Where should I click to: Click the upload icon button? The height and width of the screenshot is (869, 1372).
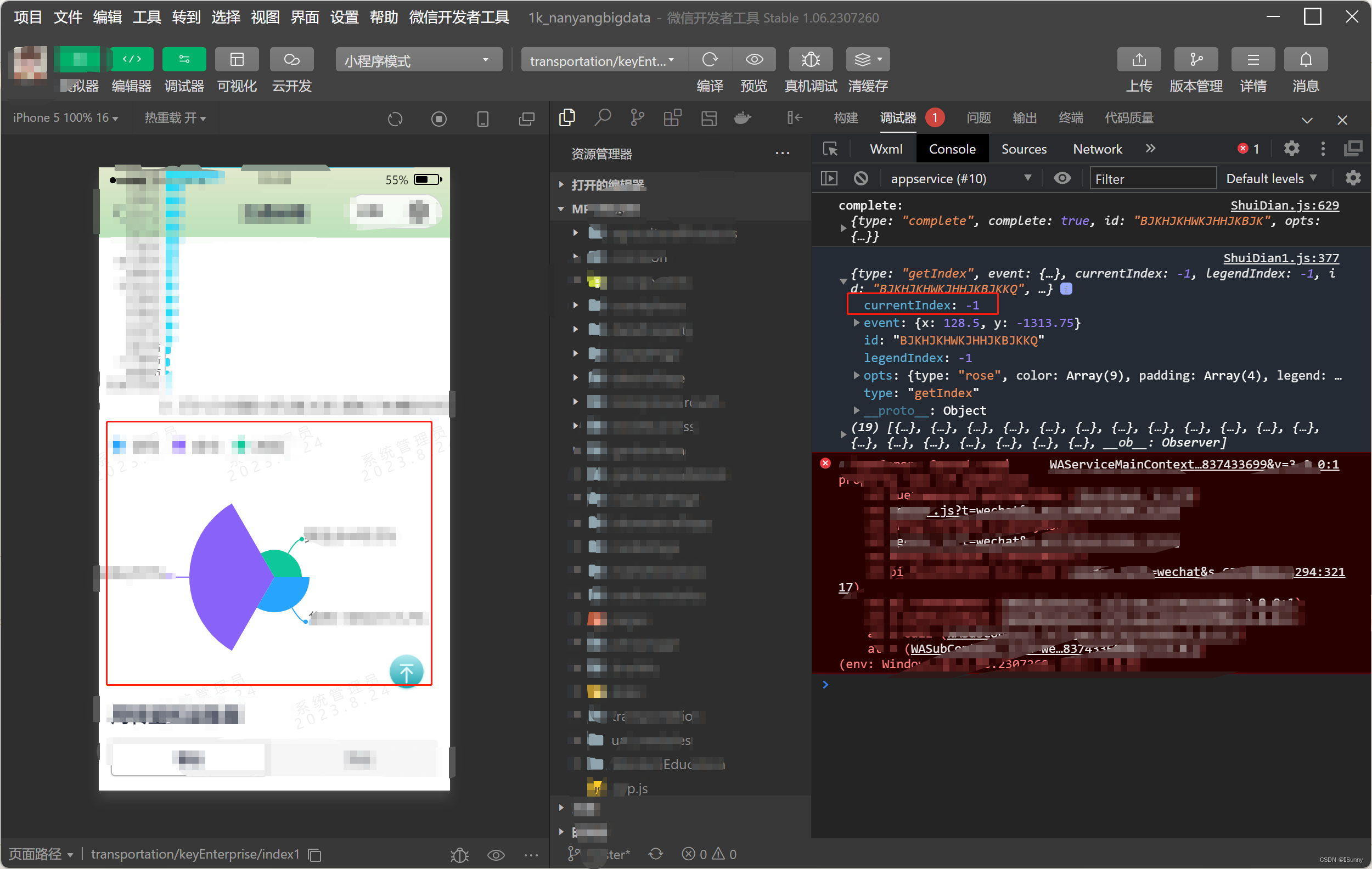pyautogui.click(x=1138, y=60)
